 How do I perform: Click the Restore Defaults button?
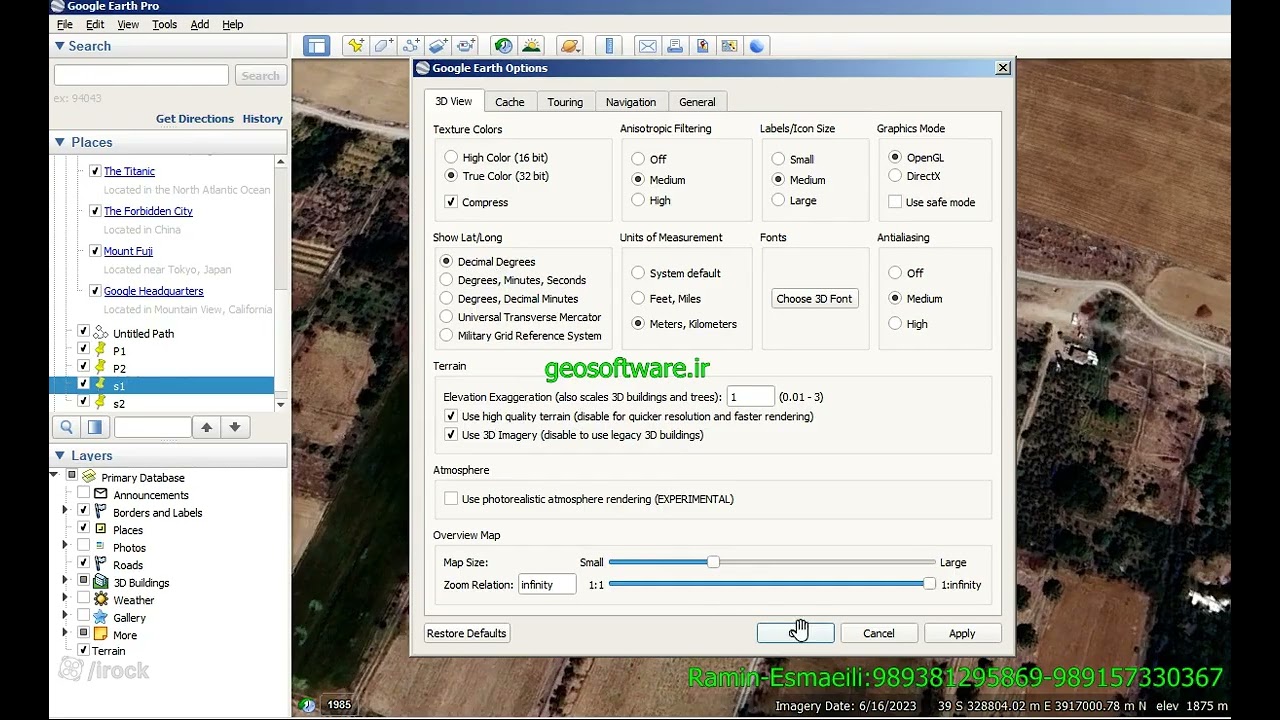467,633
